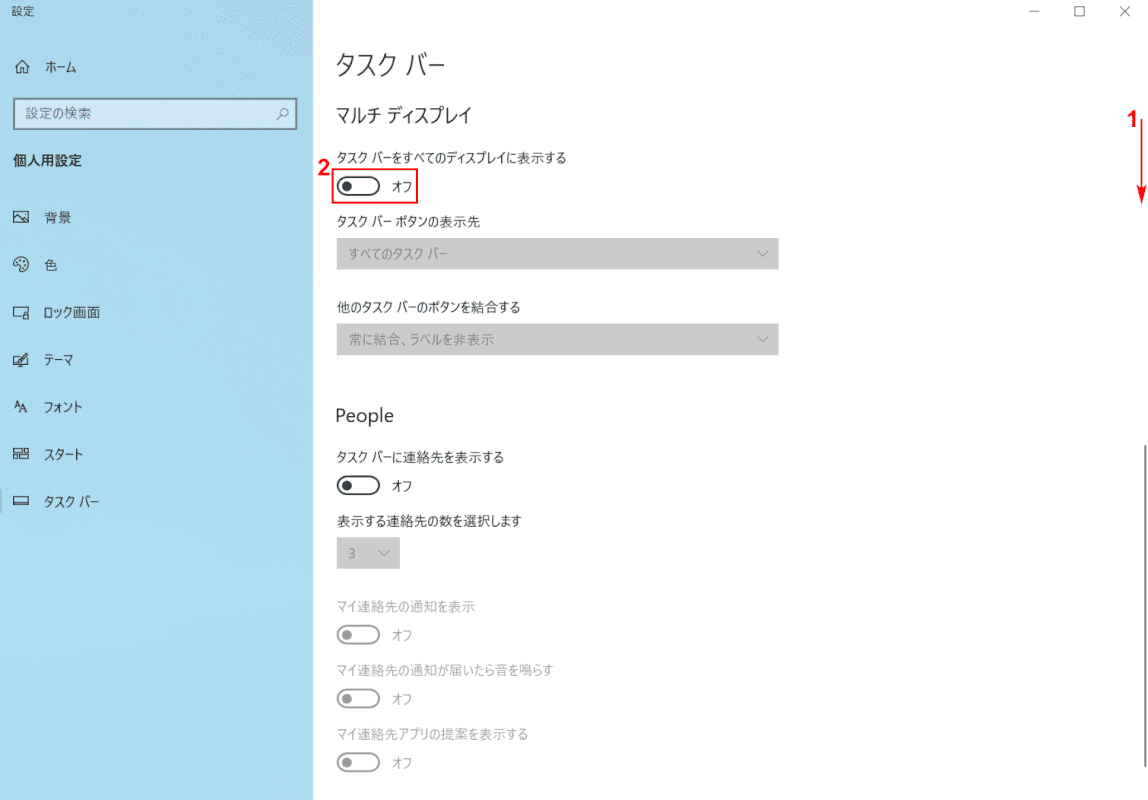
Task: Toggle マイ連絡先の通知を表示 switch
Action: (358, 635)
